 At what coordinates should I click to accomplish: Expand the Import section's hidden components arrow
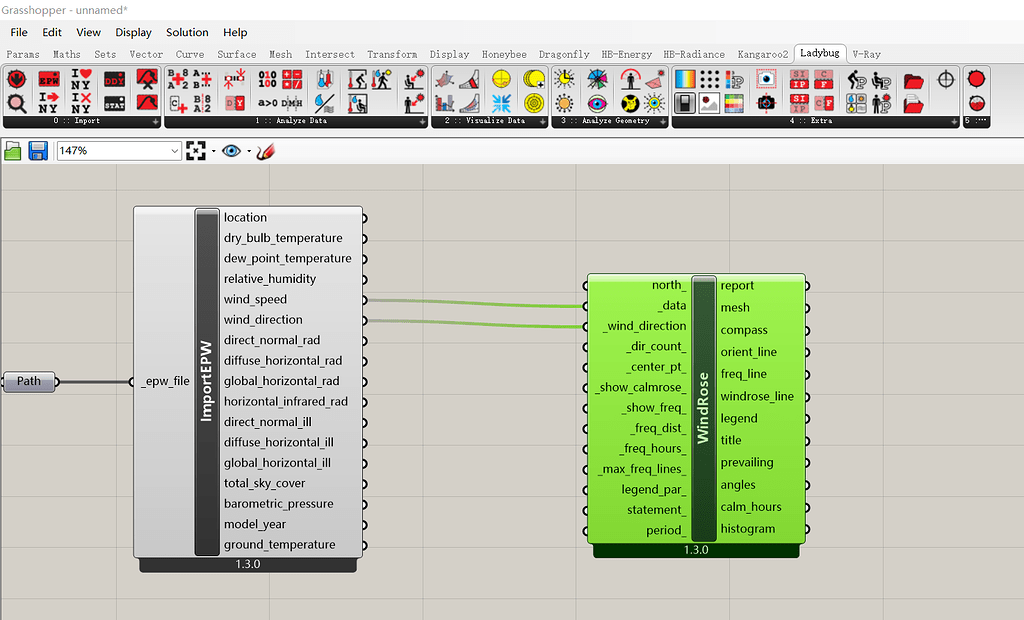click(155, 121)
